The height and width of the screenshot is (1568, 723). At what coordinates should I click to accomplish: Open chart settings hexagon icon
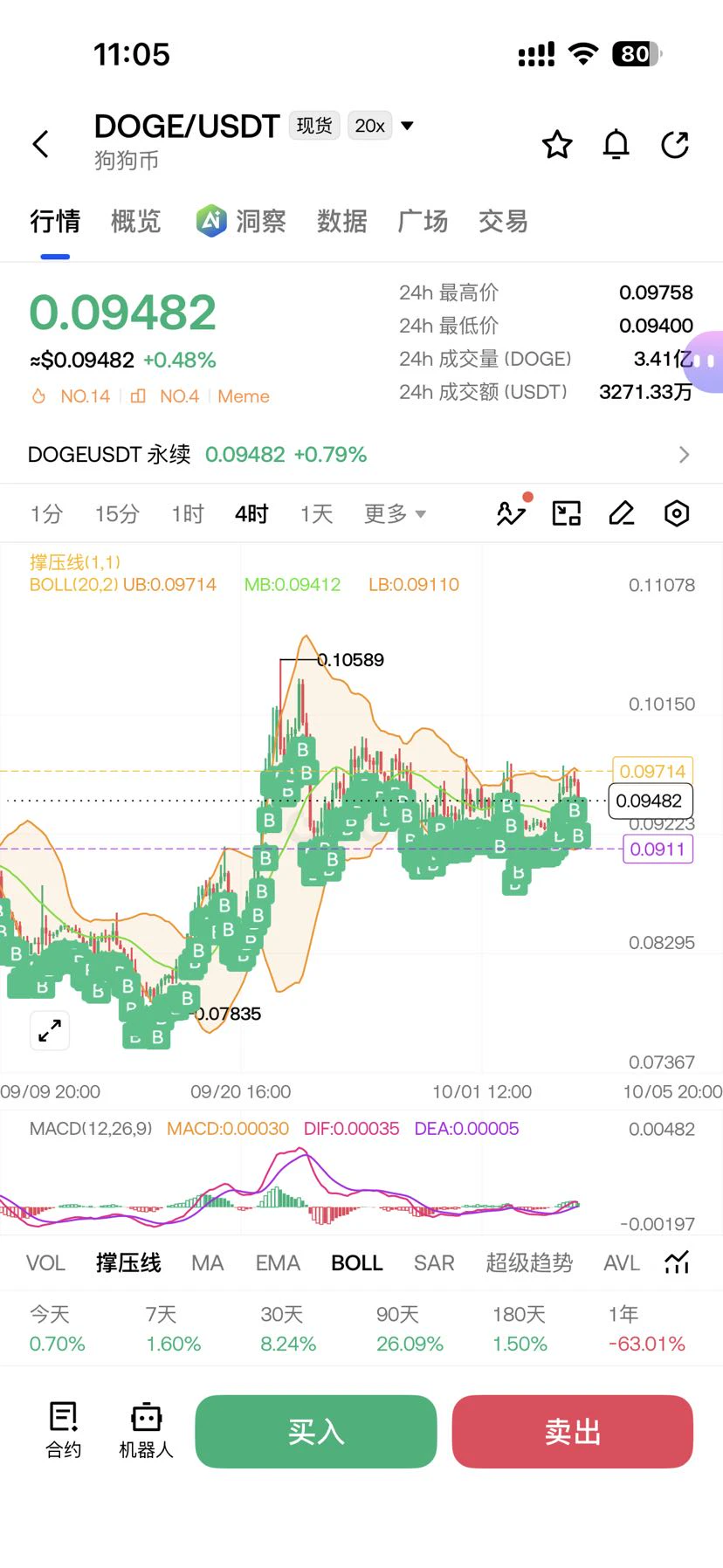pos(677,513)
